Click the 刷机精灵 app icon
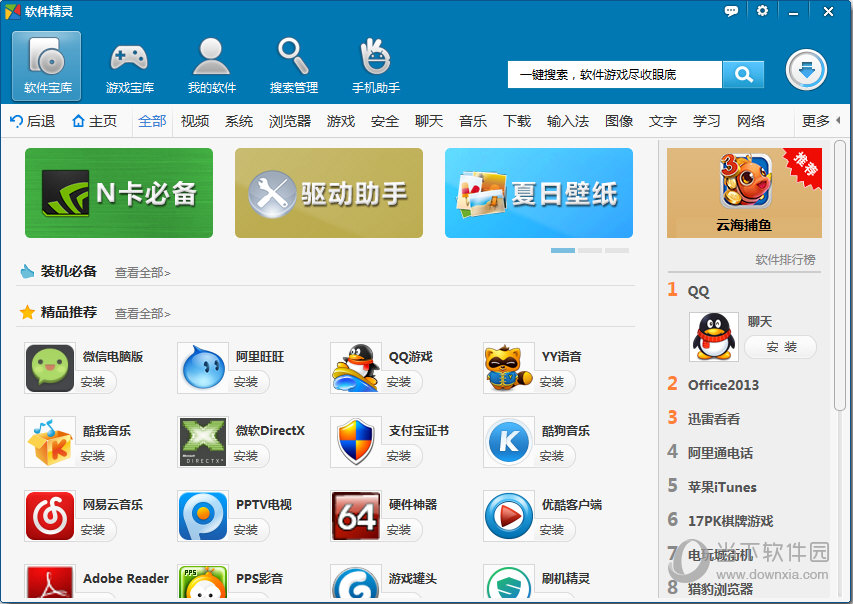This screenshot has width=853, height=604. pyautogui.click(x=509, y=583)
